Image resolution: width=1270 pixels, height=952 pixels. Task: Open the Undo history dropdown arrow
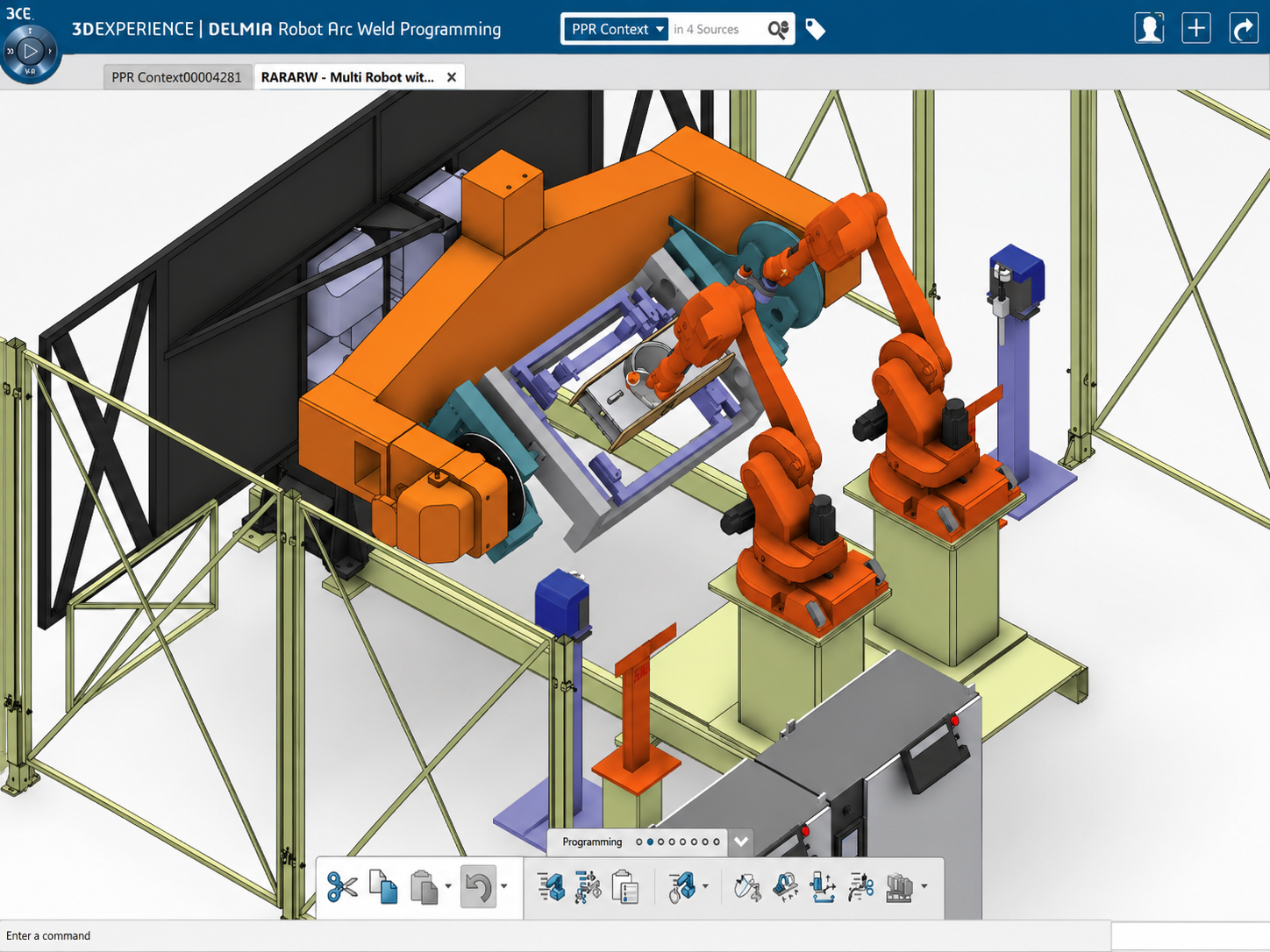pos(504,887)
